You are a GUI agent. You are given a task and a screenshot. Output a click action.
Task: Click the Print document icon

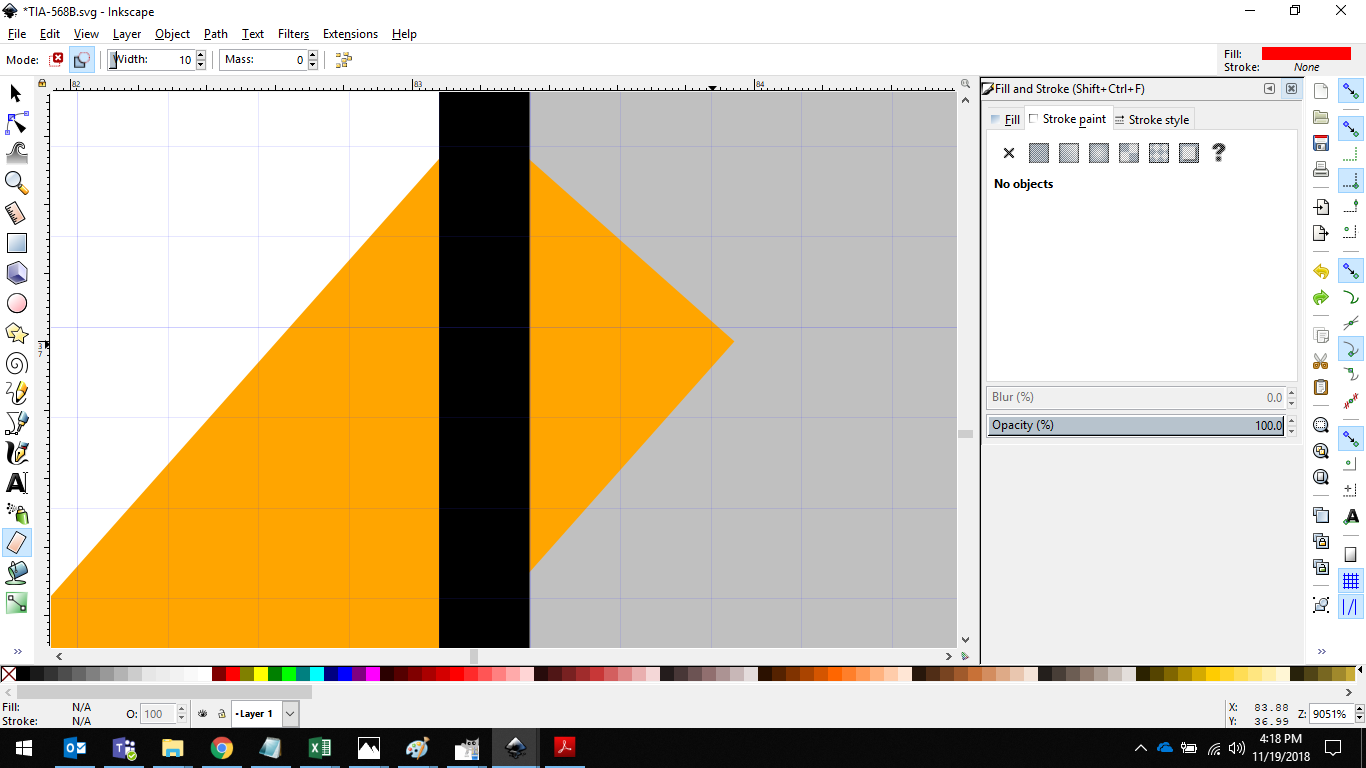[1321, 169]
